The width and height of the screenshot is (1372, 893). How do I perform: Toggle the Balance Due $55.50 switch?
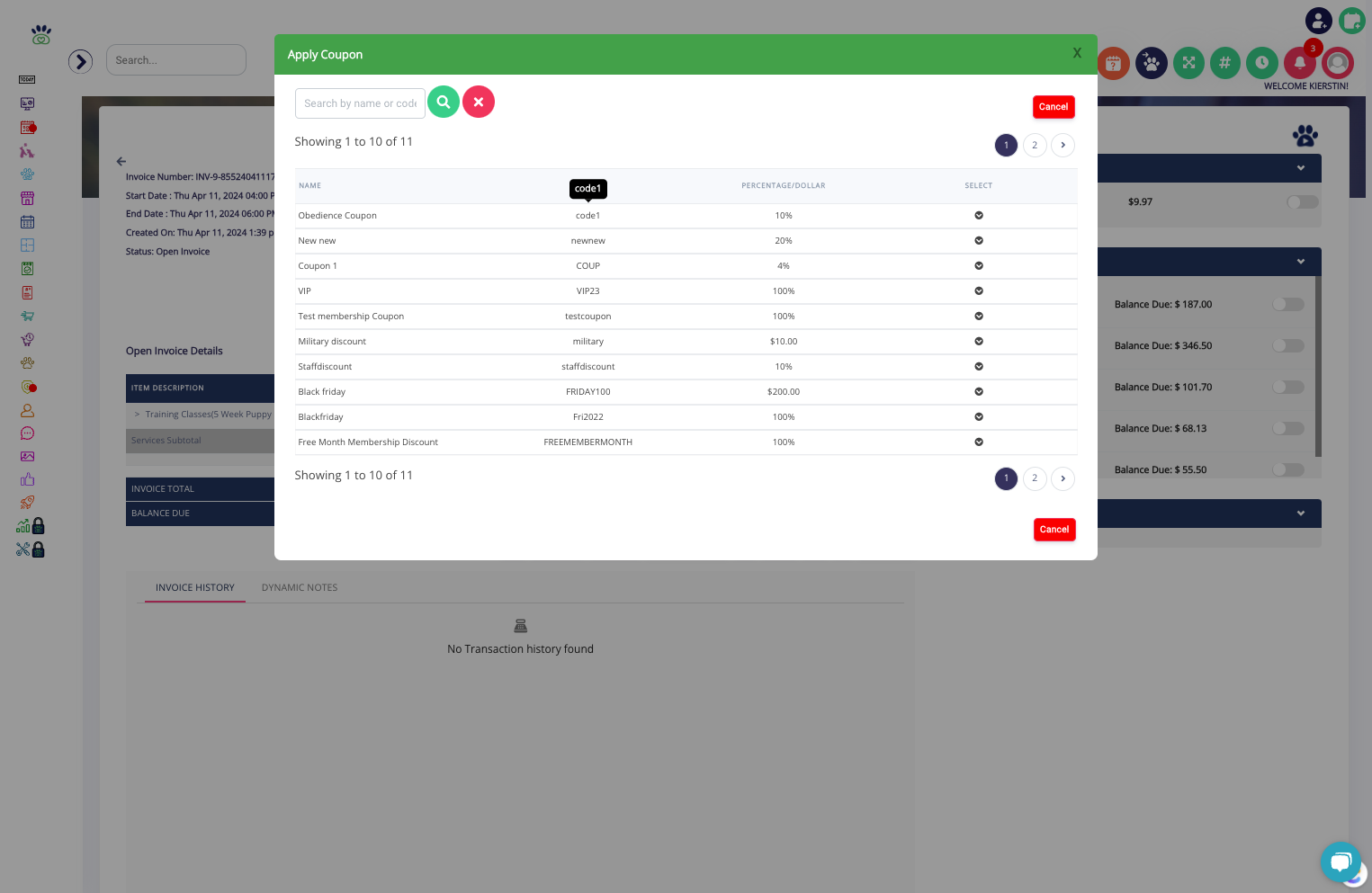1288,470
